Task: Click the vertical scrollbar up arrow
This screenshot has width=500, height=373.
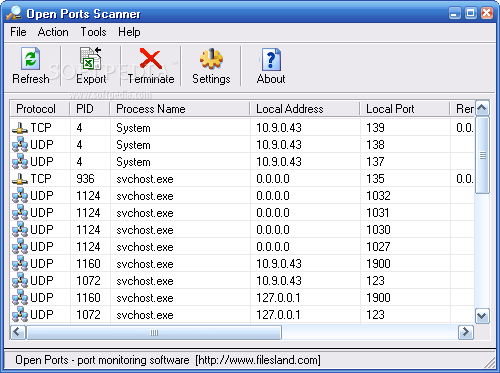Action: coord(482,108)
